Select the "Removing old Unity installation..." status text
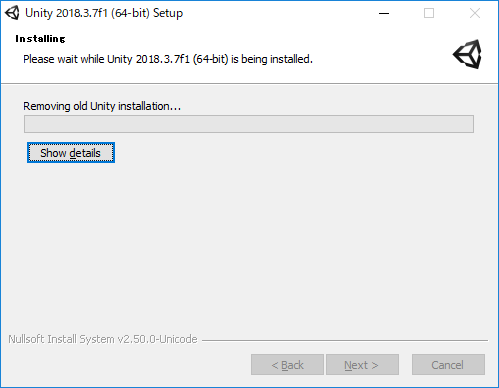 (102, 106)
